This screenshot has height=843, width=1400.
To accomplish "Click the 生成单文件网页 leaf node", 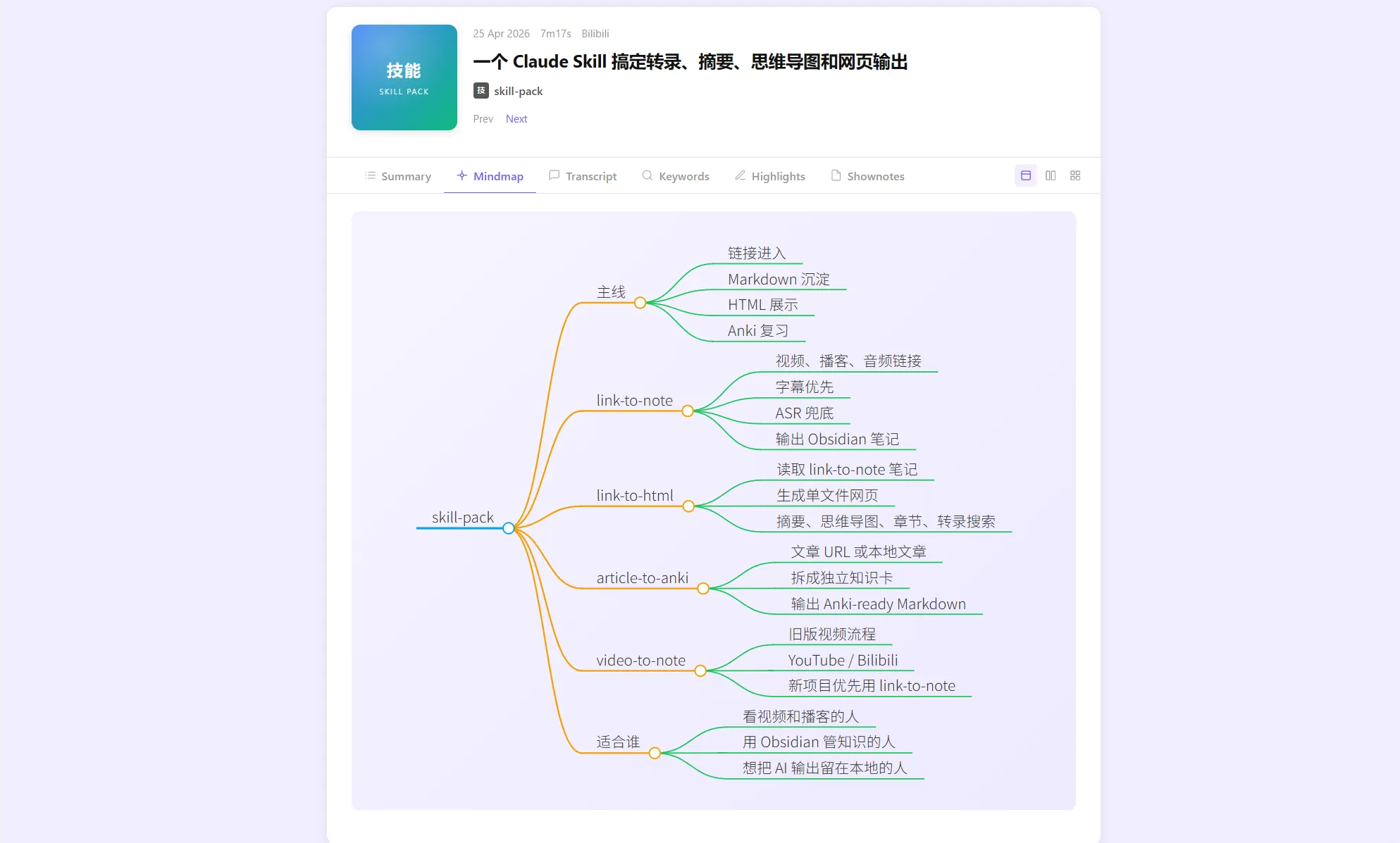I will point(827,496).
